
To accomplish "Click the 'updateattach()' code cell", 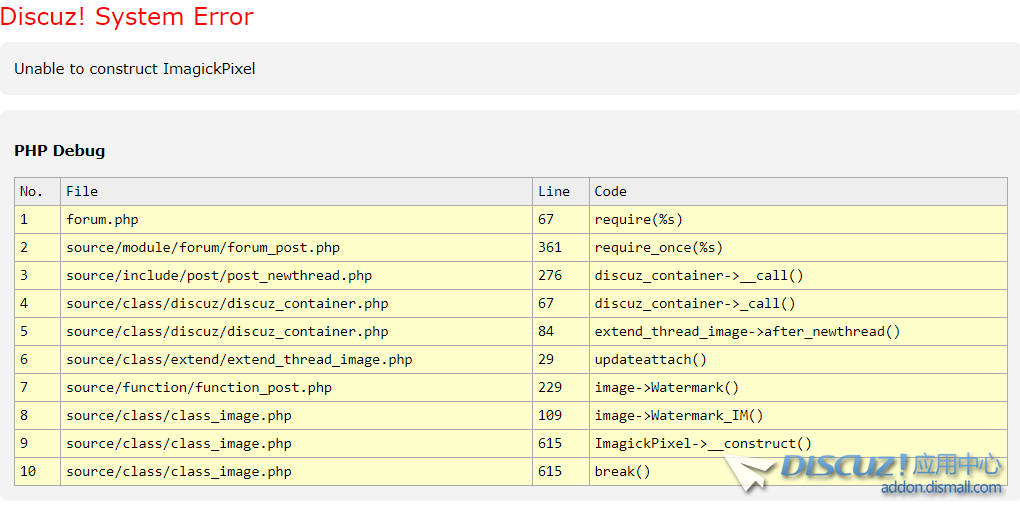I will 798,360.
